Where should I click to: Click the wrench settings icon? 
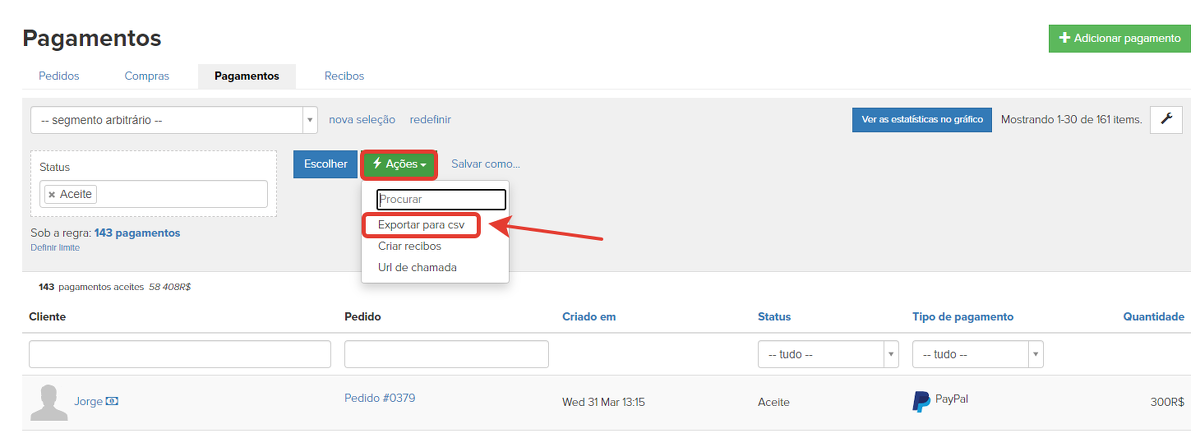[x=1166, y=119]
